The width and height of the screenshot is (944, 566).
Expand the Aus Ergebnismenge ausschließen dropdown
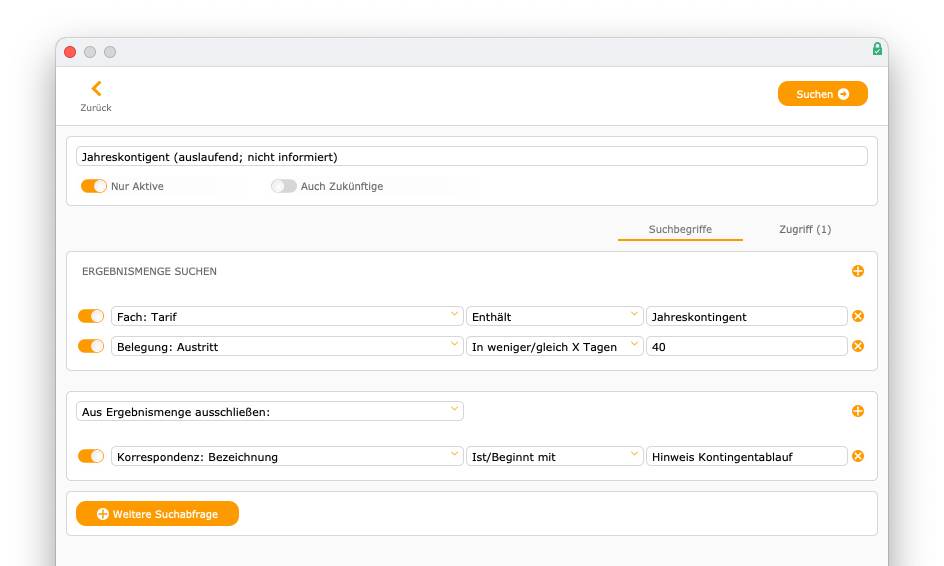coord(270,411)
